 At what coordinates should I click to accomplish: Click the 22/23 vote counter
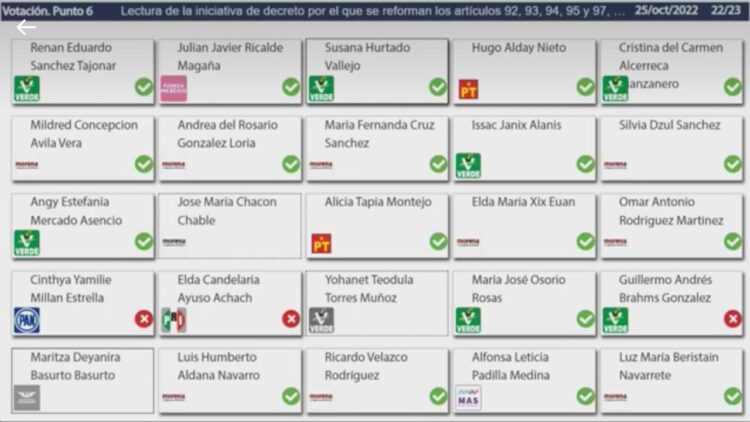click(725, 11)
